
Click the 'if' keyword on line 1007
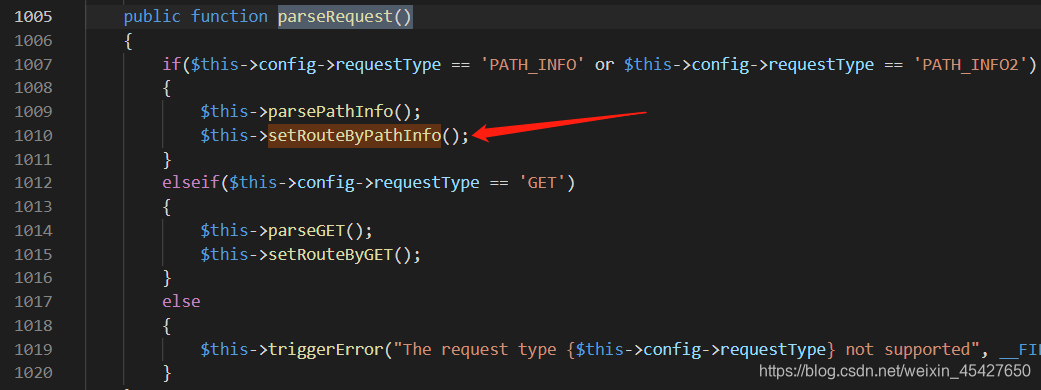(172, 64)
